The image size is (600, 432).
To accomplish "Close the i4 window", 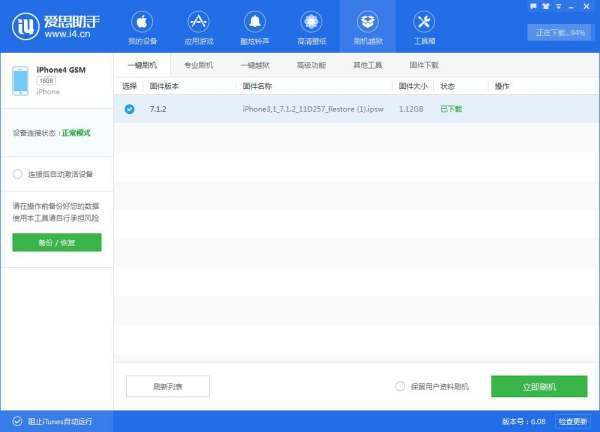I will pos(587,6).
